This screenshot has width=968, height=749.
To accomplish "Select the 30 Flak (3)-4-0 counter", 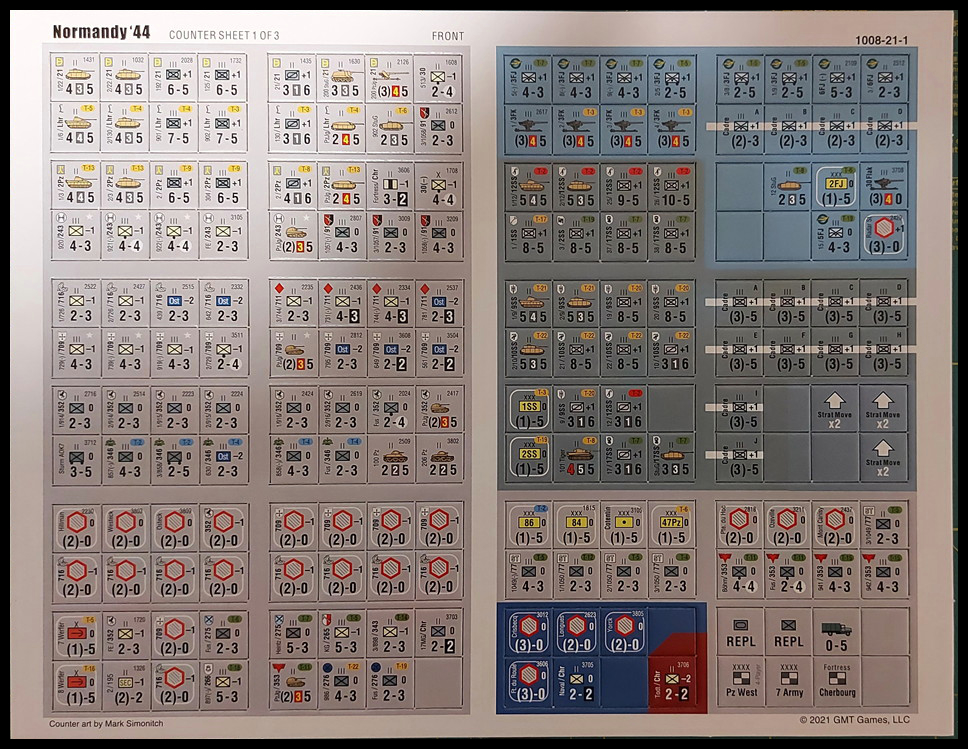I will 884,186.
